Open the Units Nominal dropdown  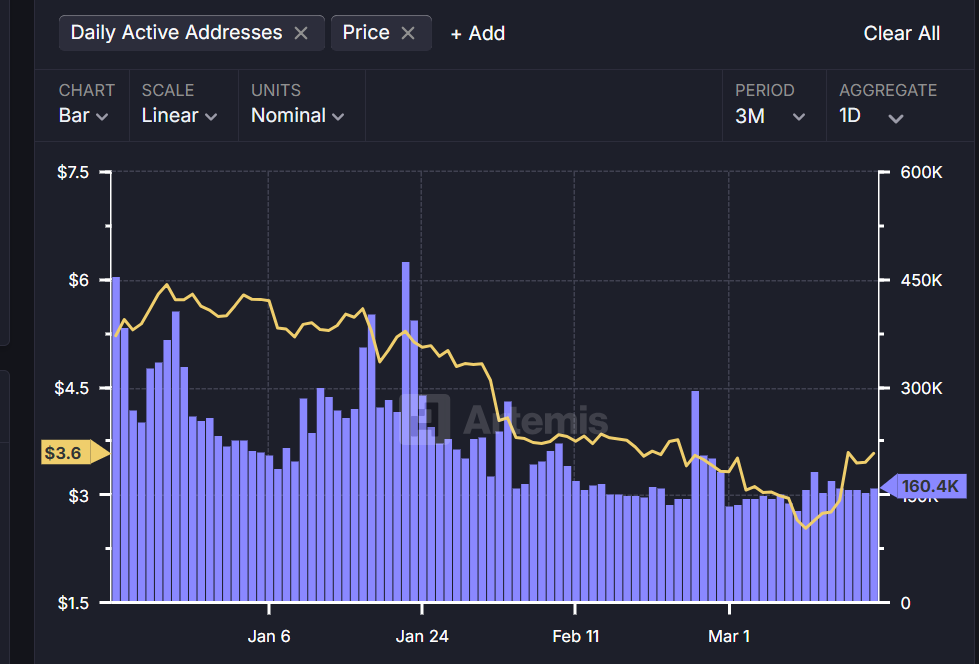(297, 116)
